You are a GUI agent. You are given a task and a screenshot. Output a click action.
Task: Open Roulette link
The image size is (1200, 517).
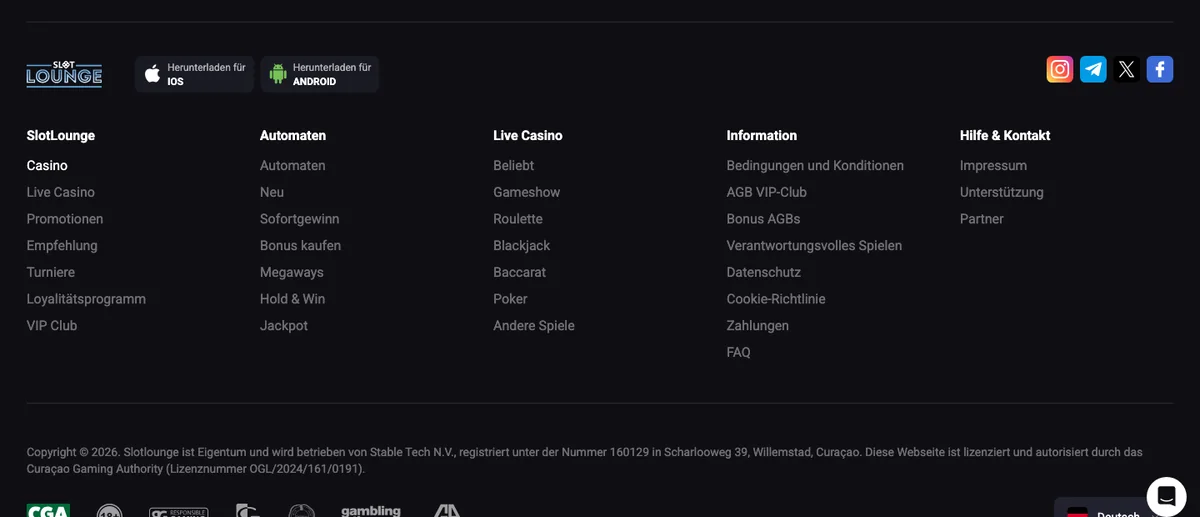518,219
